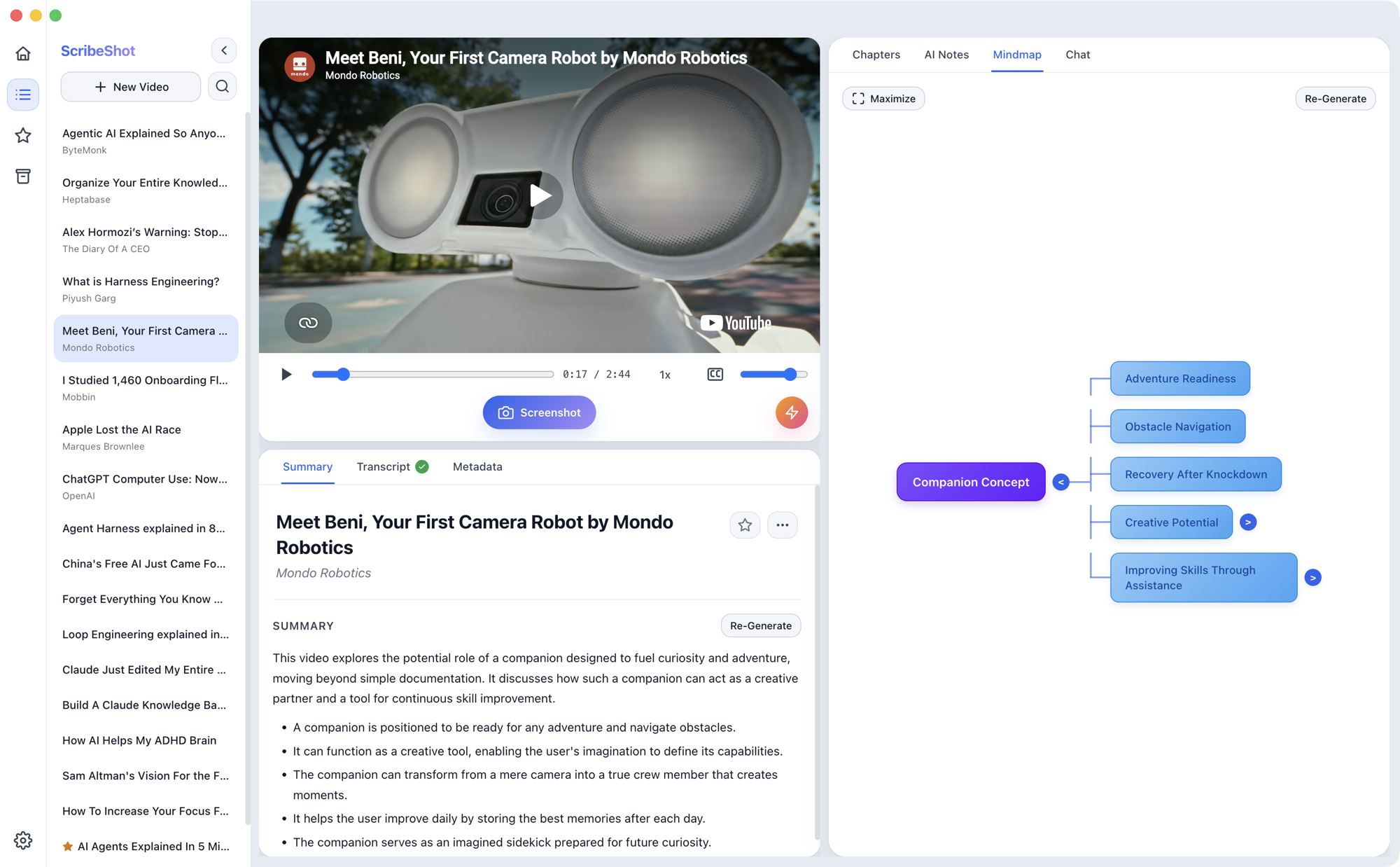Adjust the volume slider
The image size is (1400, 867).
pyautogui.click(x=773, y=375)
